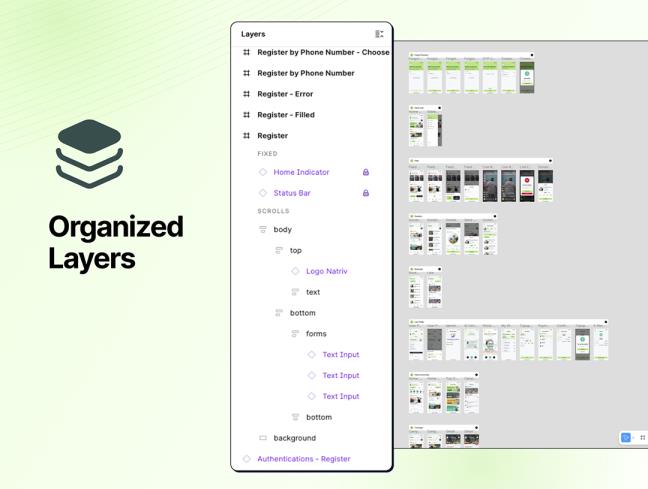
Task: Click the frame icon next to Register - Filled
Action: coord(247,115)
